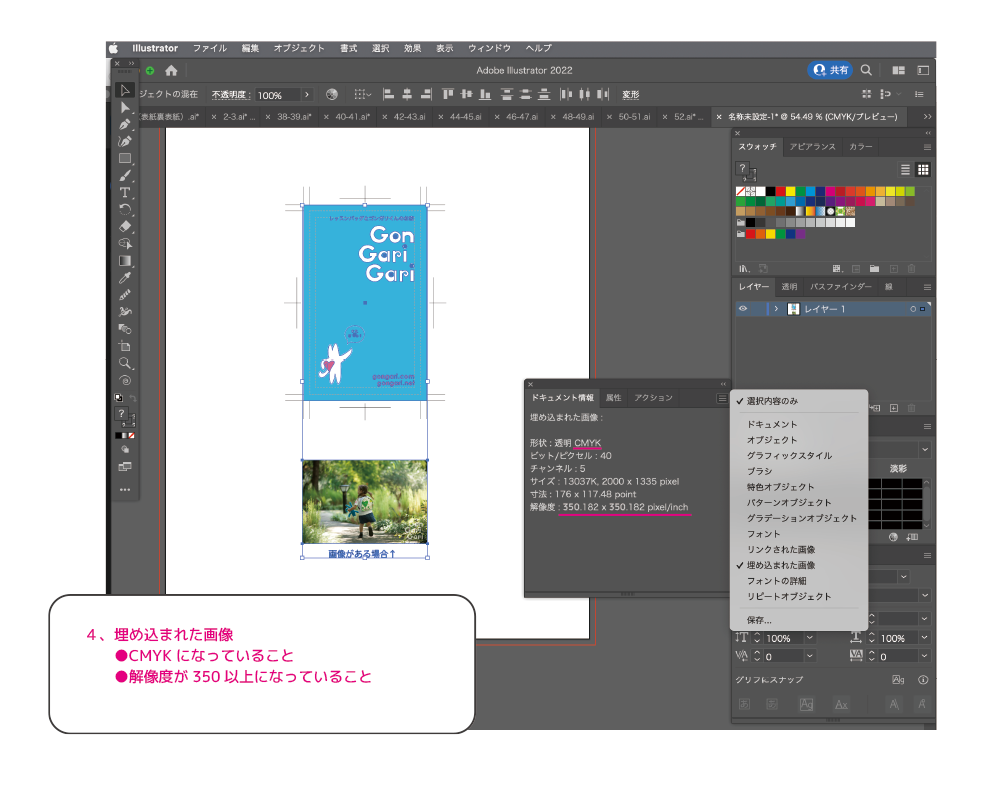
Task: Toggle 埋め込まれた画像 menu option
Action: coord(798,565)
